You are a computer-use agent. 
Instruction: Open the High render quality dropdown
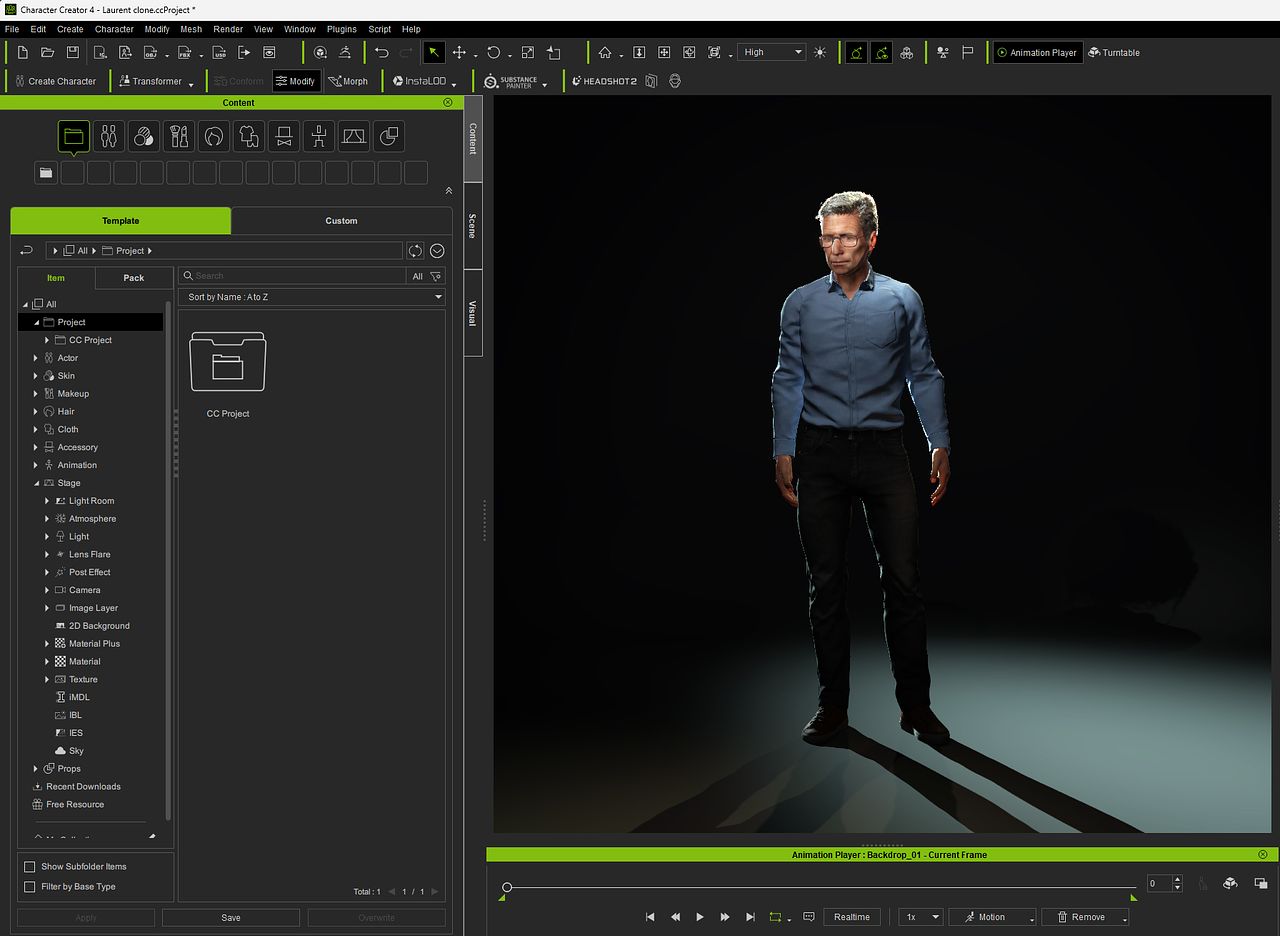tap(771, 52)
